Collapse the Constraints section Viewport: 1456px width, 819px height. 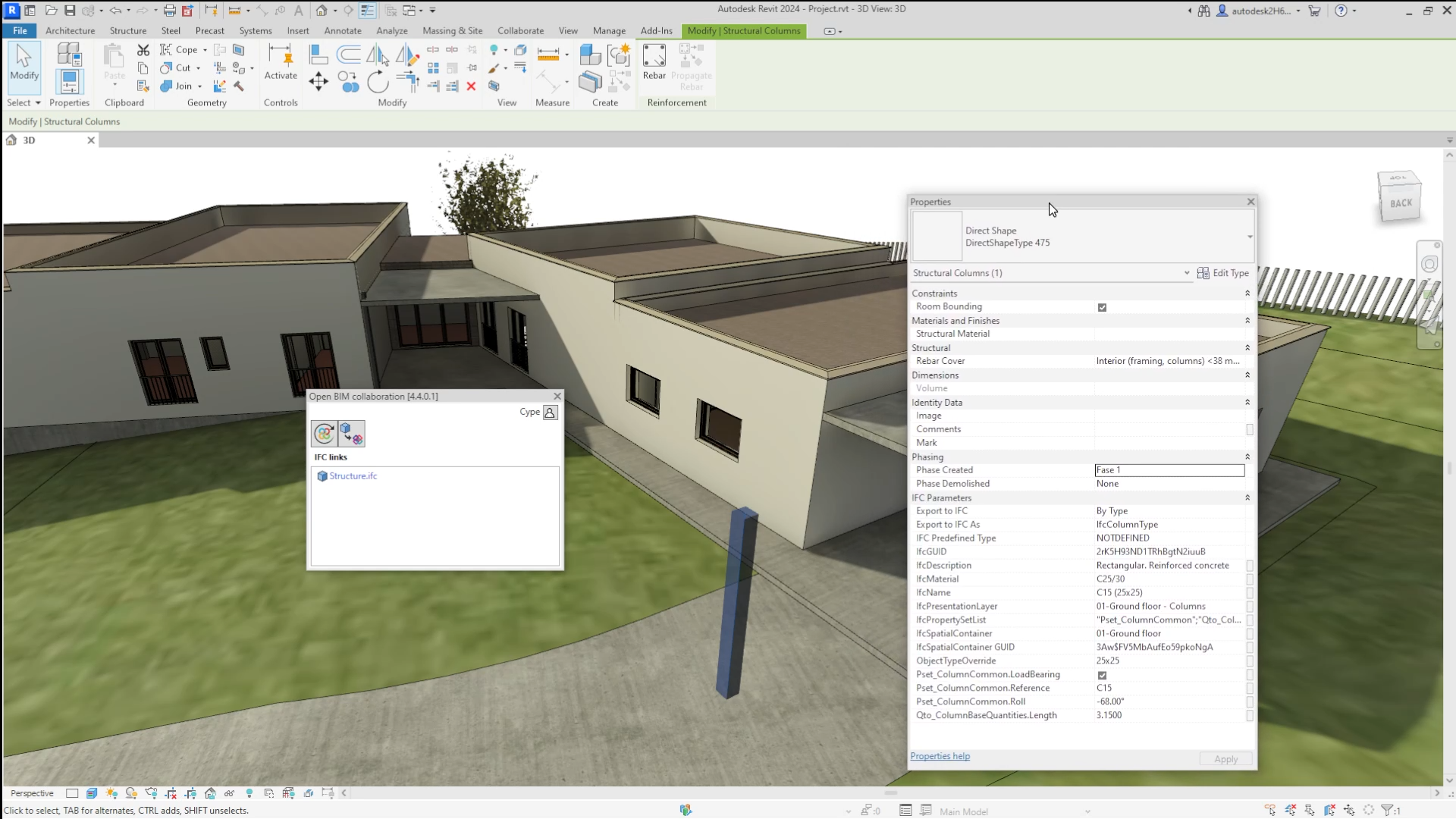(1247, 293)
